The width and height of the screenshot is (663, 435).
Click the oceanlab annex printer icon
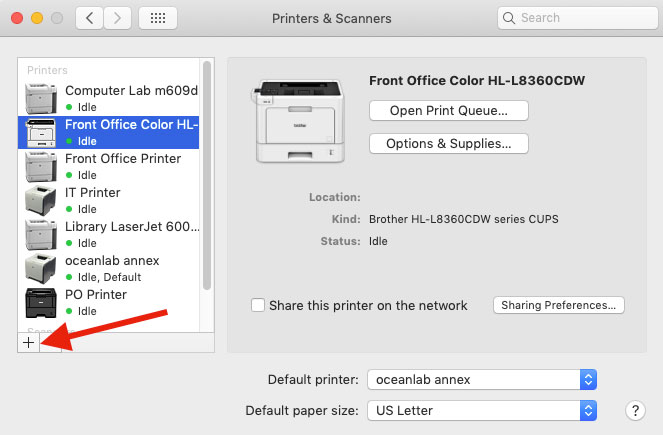click(41, 268)
